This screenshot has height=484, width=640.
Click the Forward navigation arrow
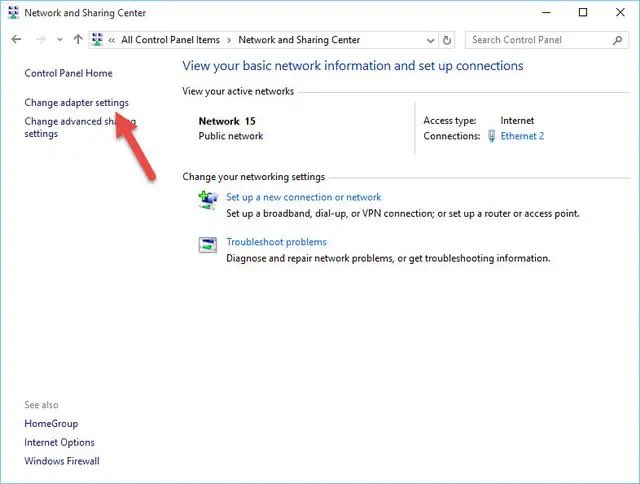point(40,40)
